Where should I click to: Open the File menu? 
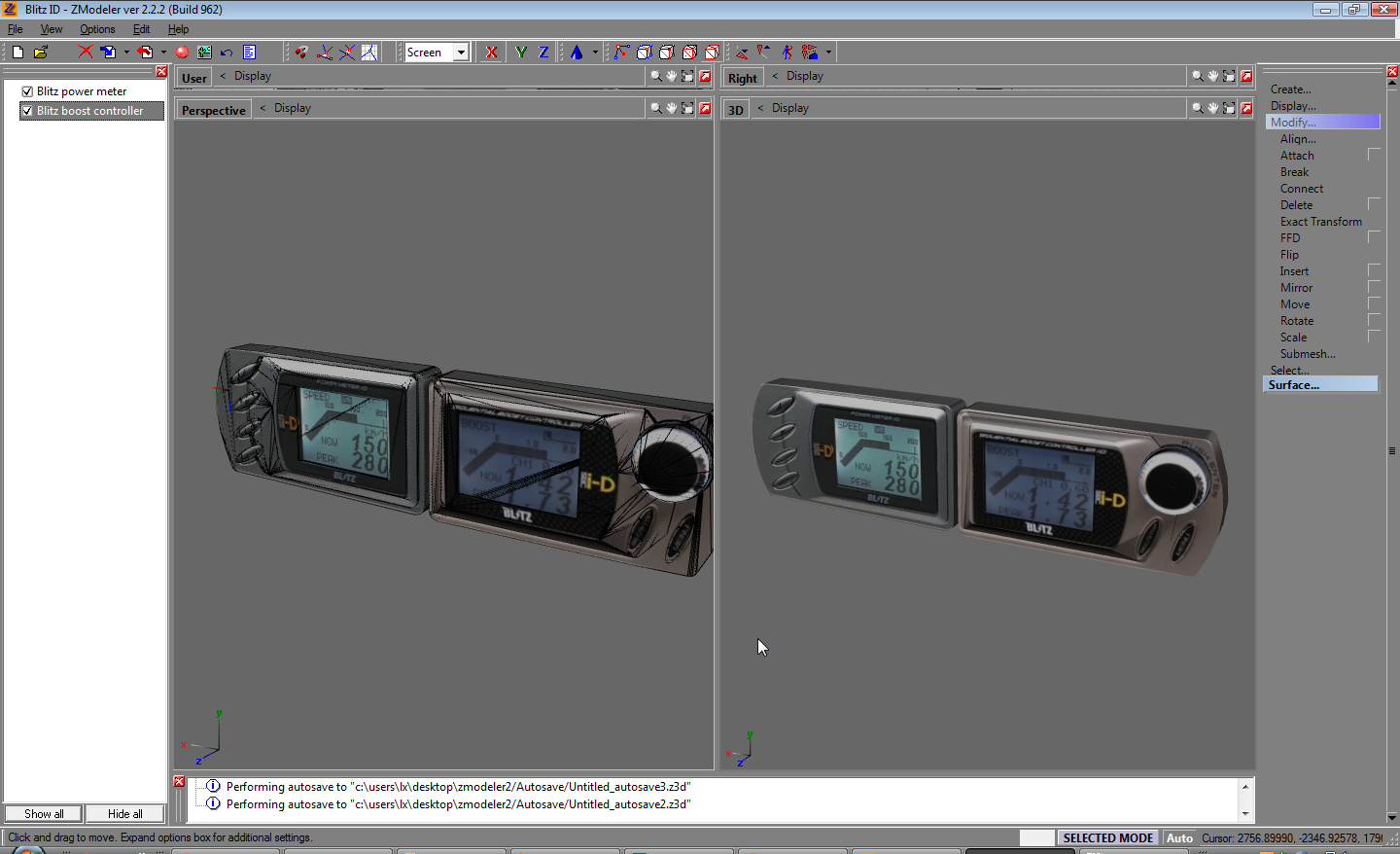(16, 29)
